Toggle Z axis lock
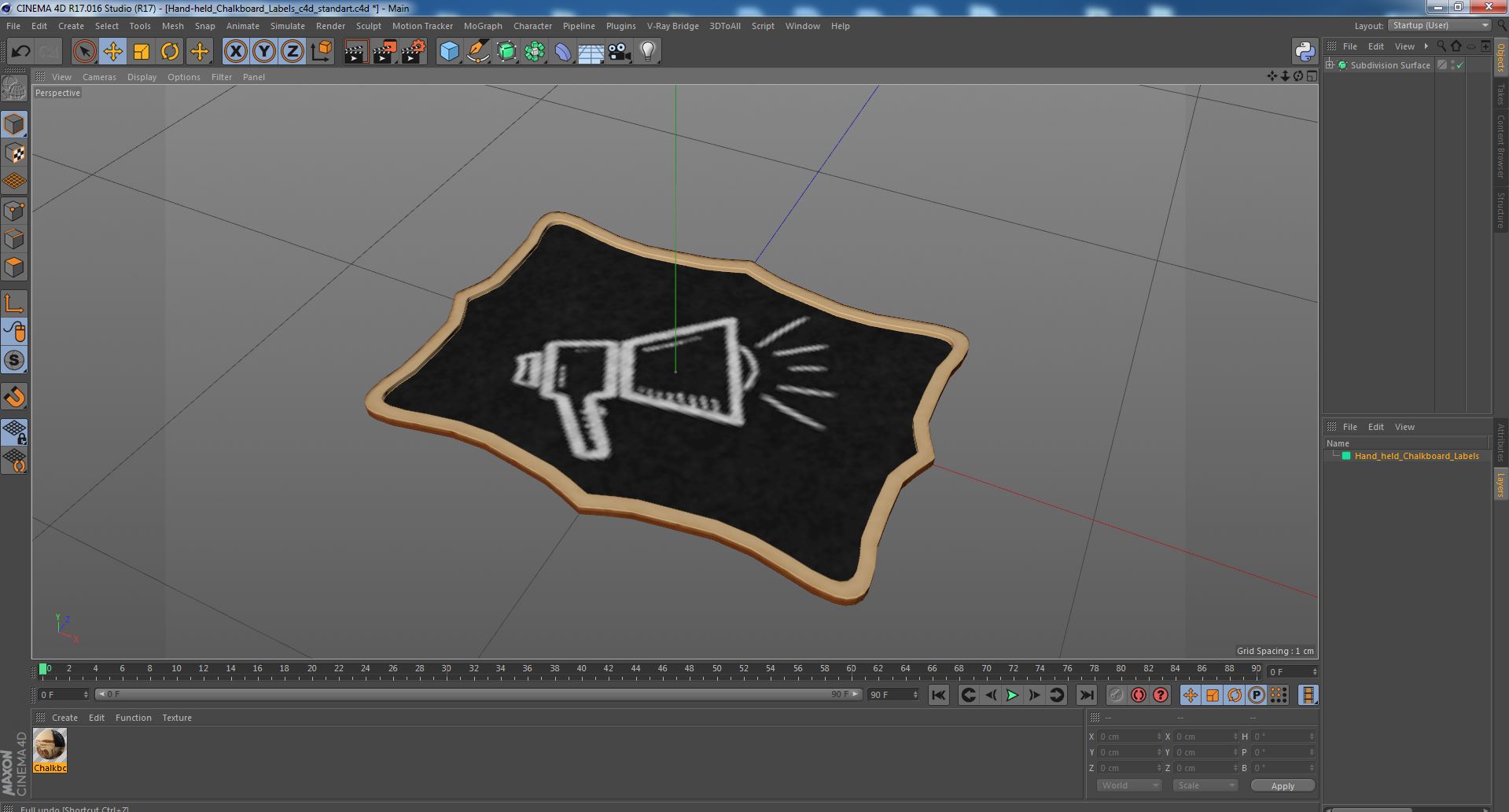Viewport: 1509px width, 812px height. click(292, 52)
